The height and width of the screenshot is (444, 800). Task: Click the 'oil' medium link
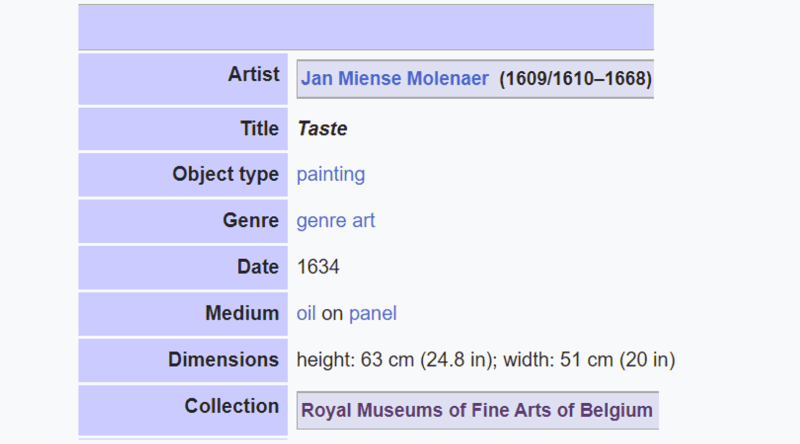click(x=306, y=313)
